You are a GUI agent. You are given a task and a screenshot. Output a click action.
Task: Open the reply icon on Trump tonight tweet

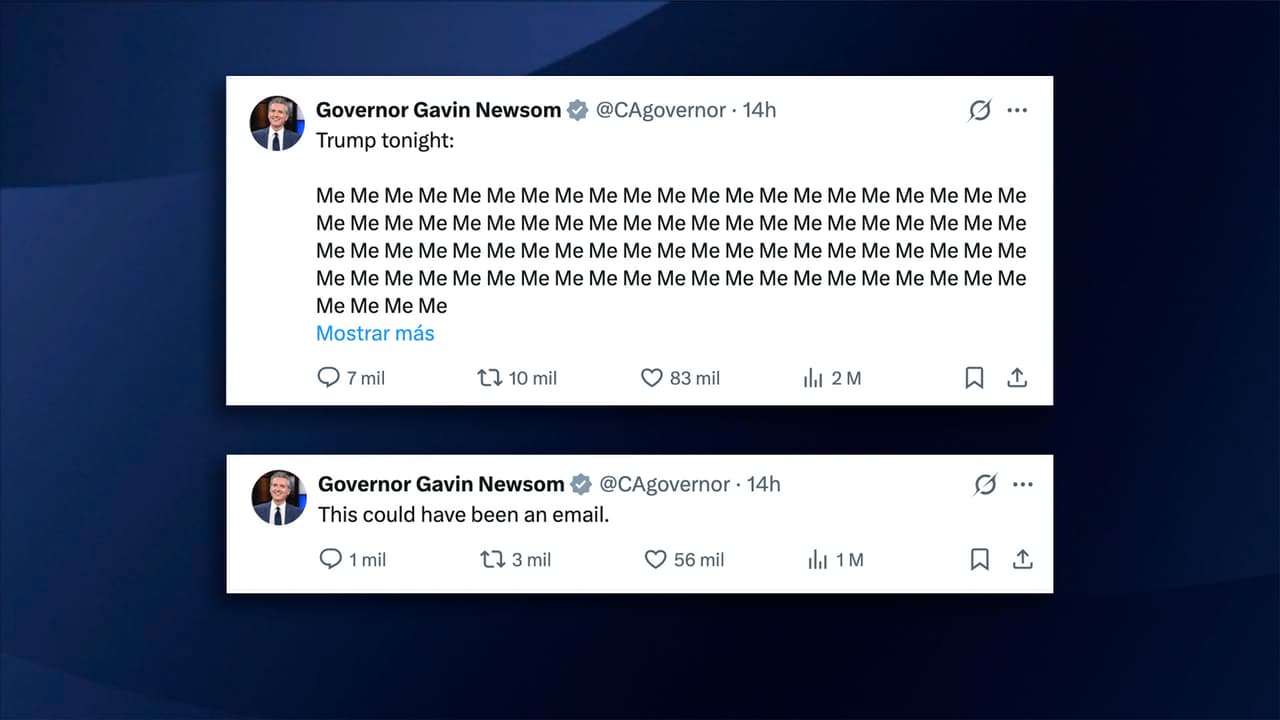tap(329, 378)
